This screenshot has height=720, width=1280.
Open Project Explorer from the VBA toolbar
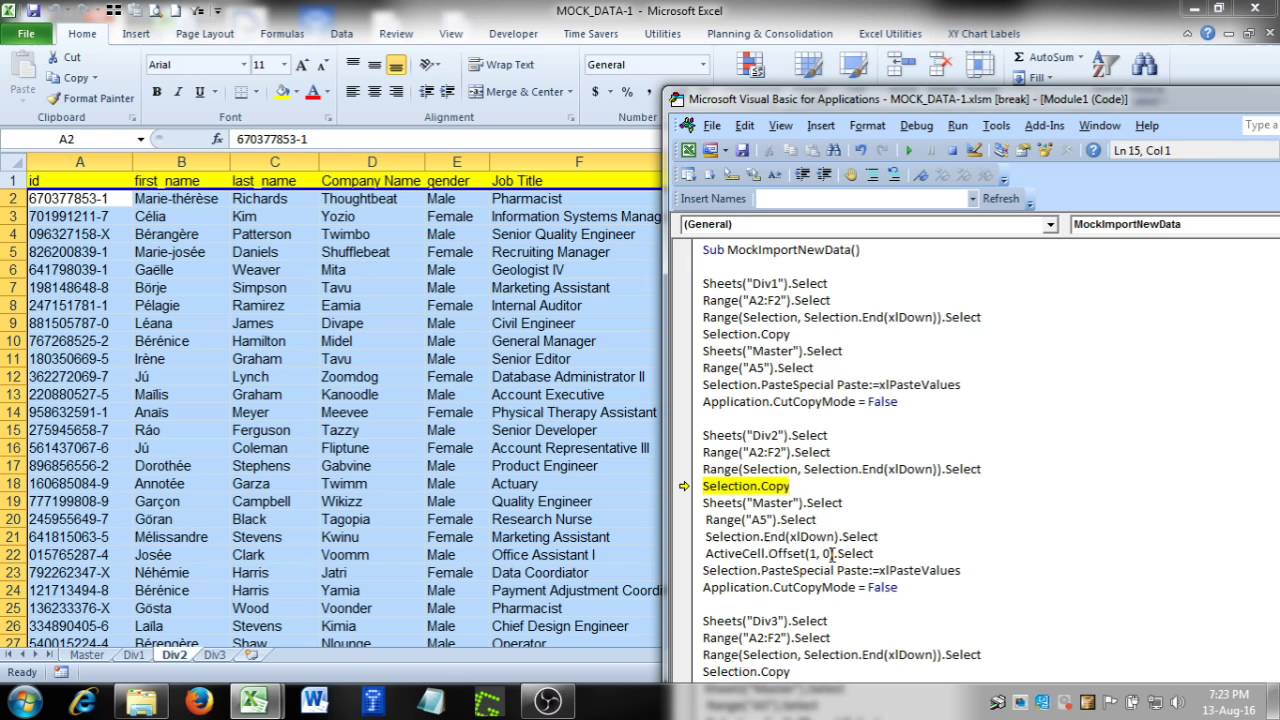1000,150
